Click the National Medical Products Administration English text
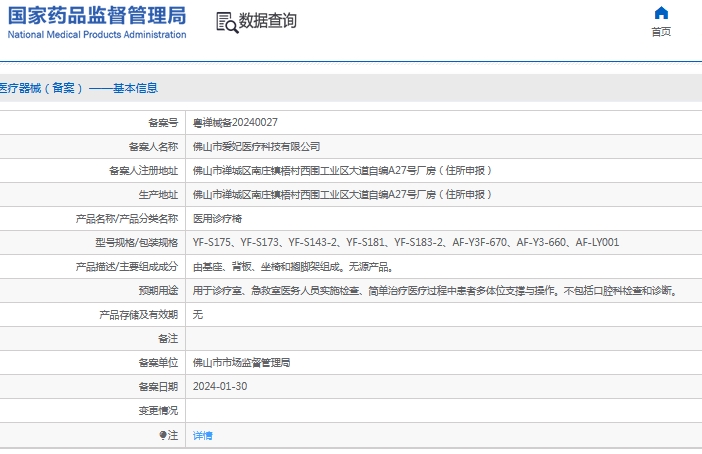 click(97, 34)
